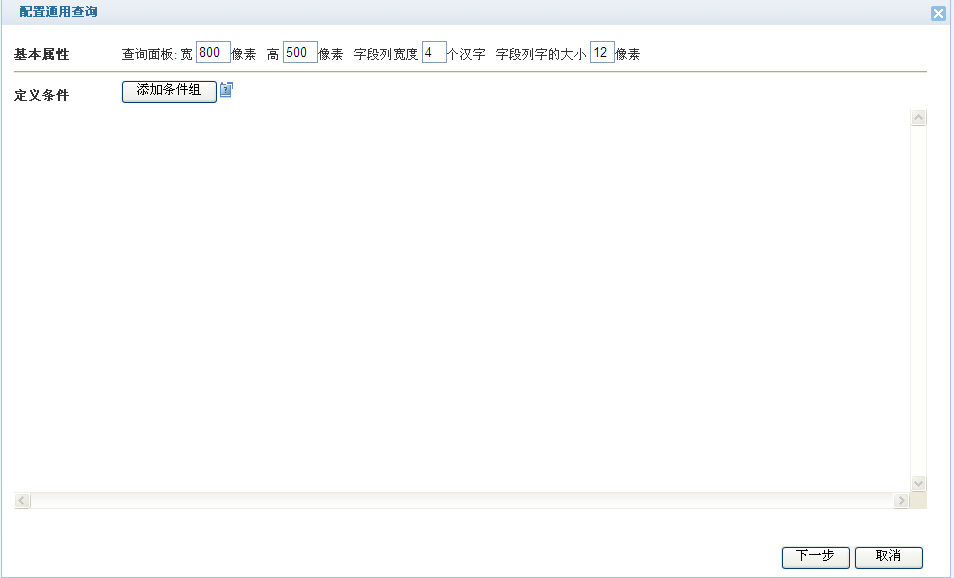Click the 下一步 button
Image resolution: width=954 pixels, height=578 pixels.
tap(815, 557)
